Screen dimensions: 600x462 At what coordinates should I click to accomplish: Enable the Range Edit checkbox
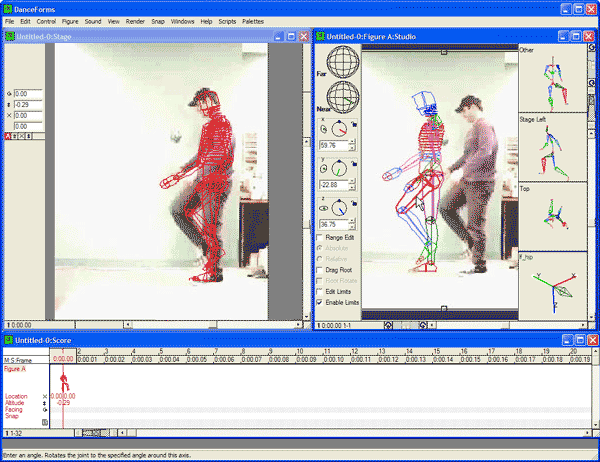tap(320, 237)
